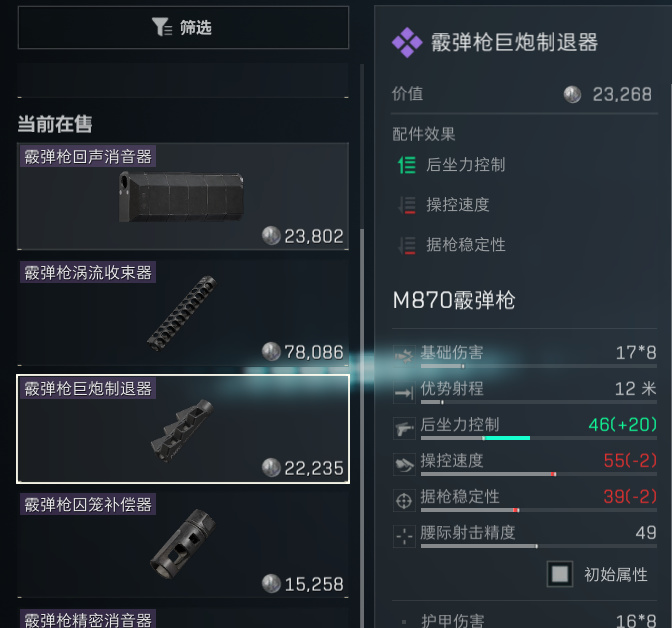Select 霰弹枪回声消音器 item priced 23,802
672x628 pixels.
pyautogui.click(x=183, y=196)
